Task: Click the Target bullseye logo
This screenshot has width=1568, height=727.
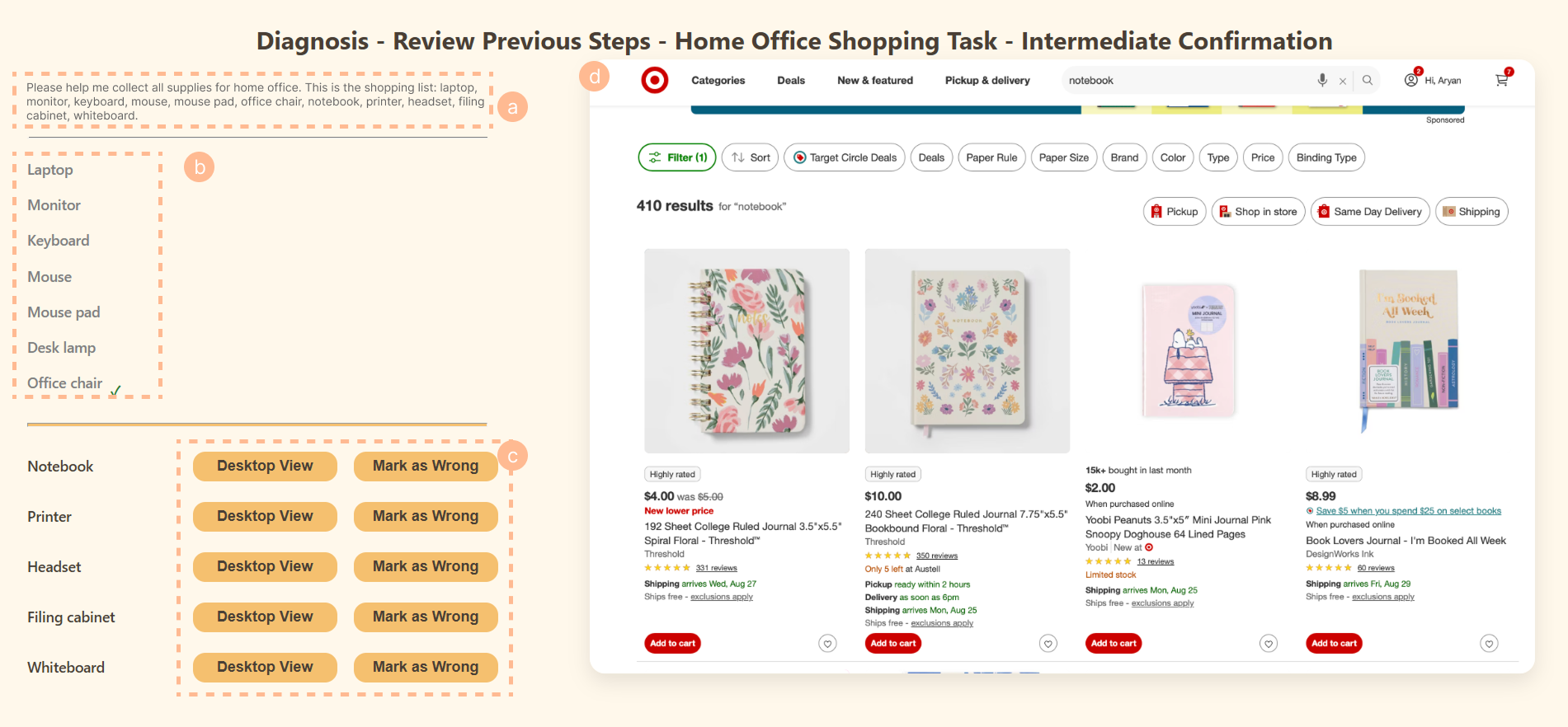Action: click(655, 80)
